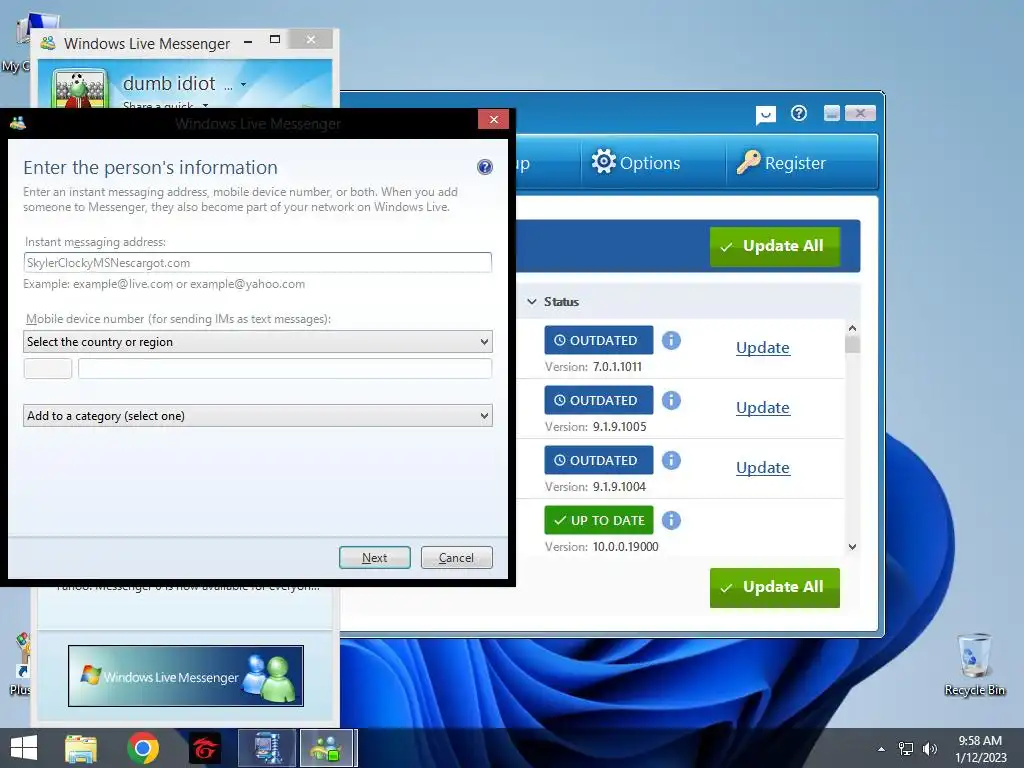
Task: Click the network icon in the system tray
Action: click(906, 748)
